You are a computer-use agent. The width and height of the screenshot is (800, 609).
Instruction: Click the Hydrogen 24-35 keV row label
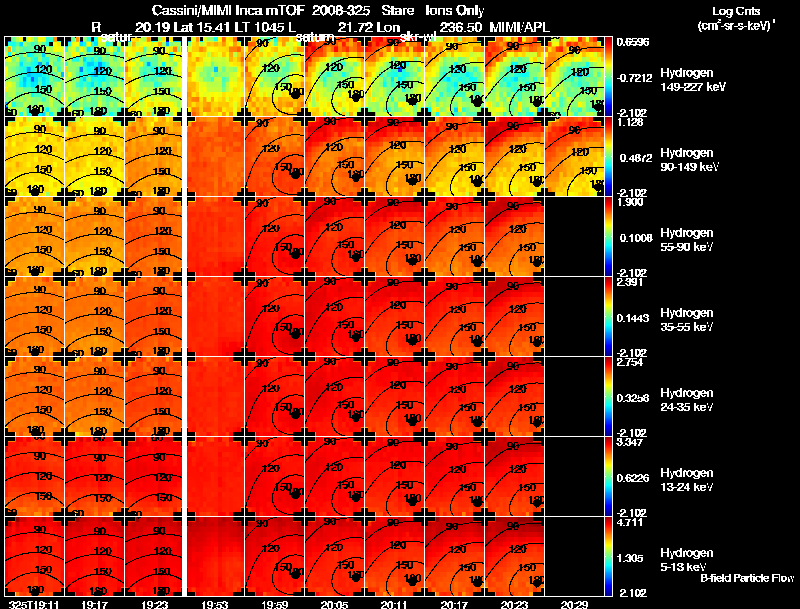point(687,400)
